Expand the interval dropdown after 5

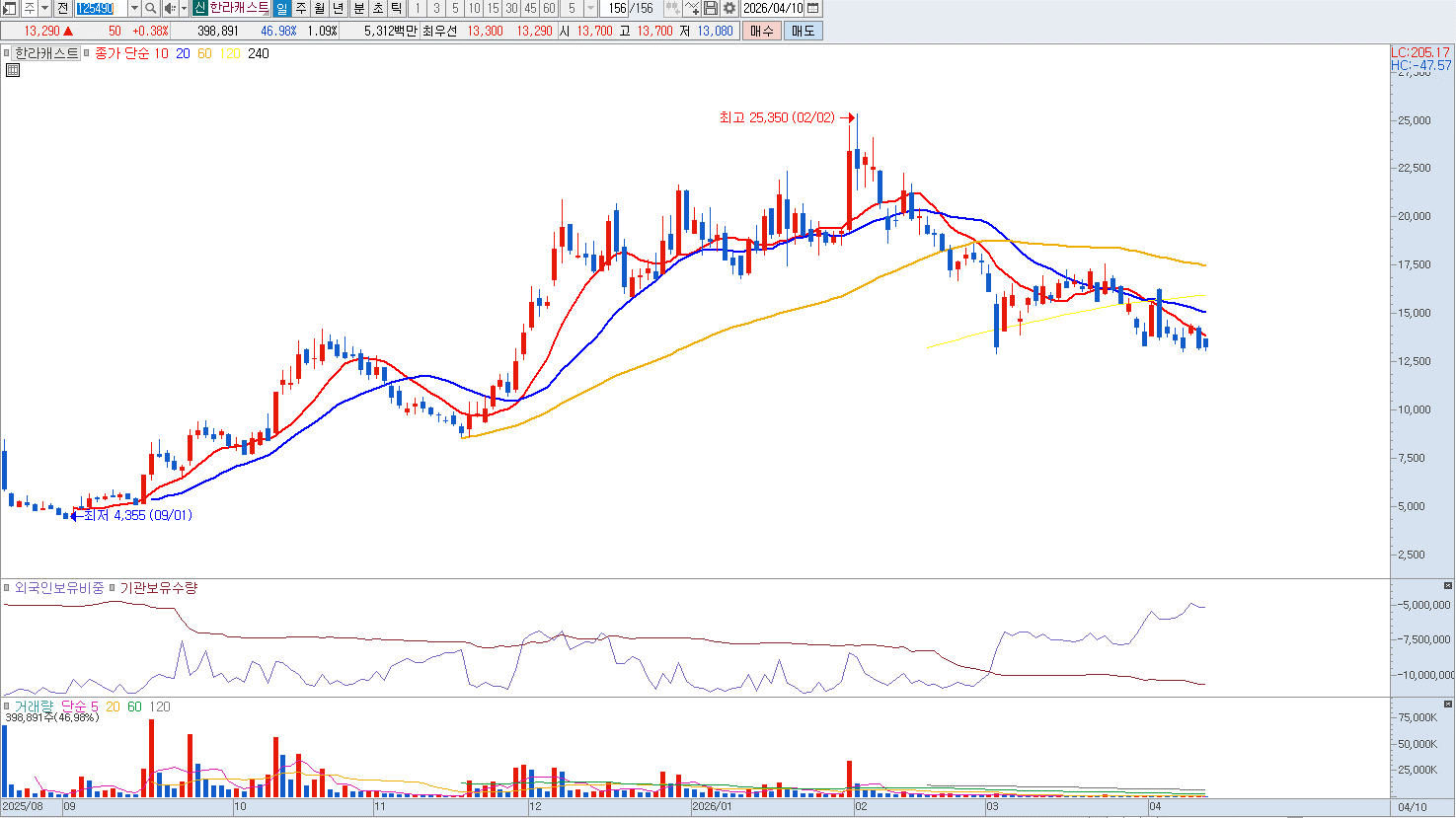[590, 8]
